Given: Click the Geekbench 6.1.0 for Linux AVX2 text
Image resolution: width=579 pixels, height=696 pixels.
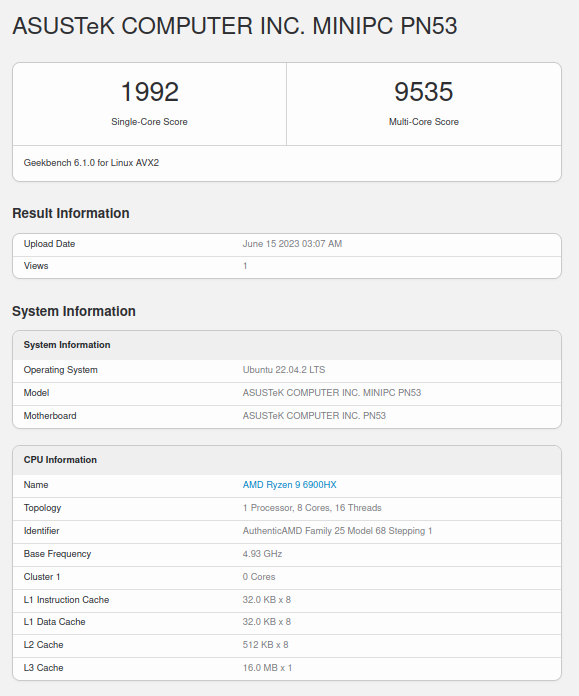Looking at the screenshot, I should [91, 163].
